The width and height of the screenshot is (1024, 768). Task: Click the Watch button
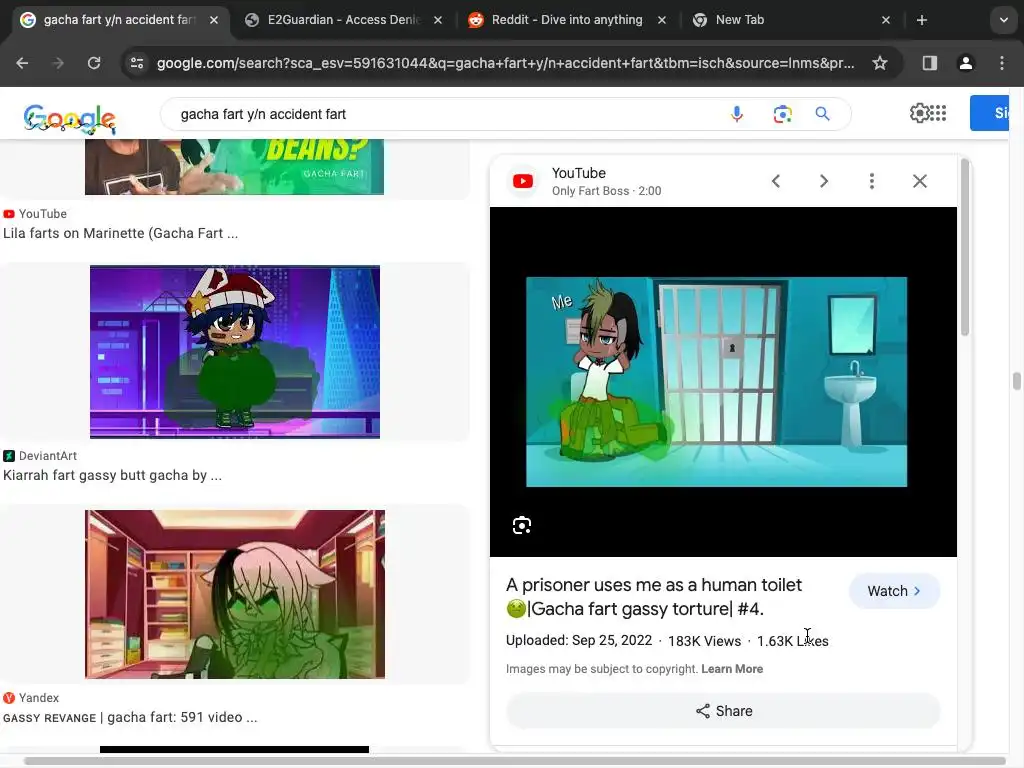click(x=893, y=591)
